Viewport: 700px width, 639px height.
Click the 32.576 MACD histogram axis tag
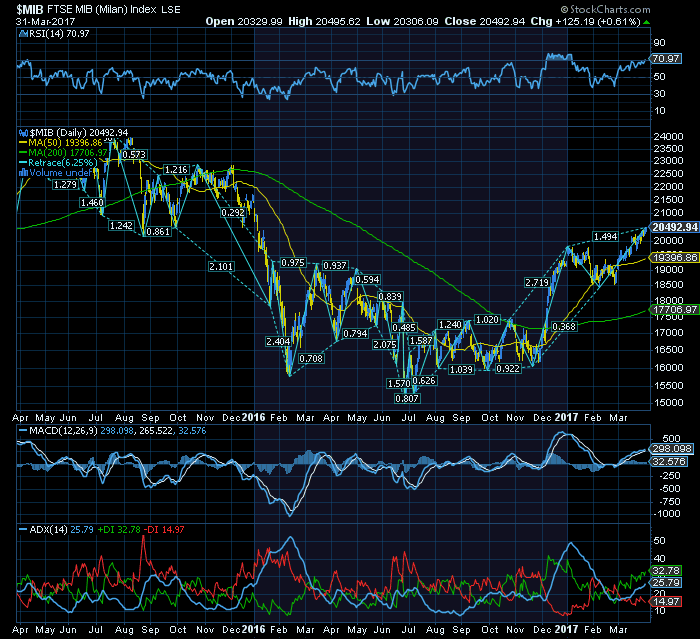point(669,461)
